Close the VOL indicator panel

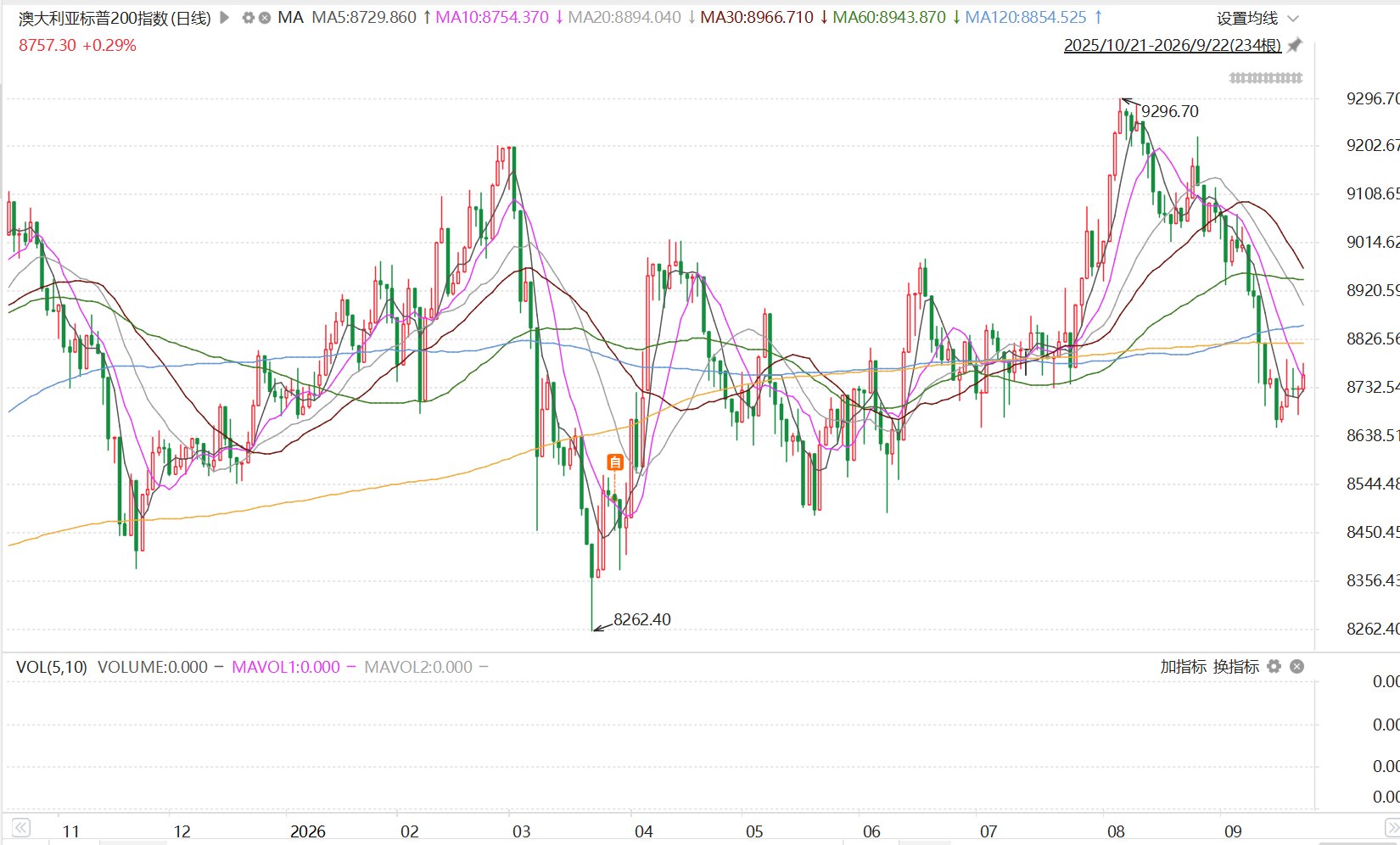(1296, 666)
